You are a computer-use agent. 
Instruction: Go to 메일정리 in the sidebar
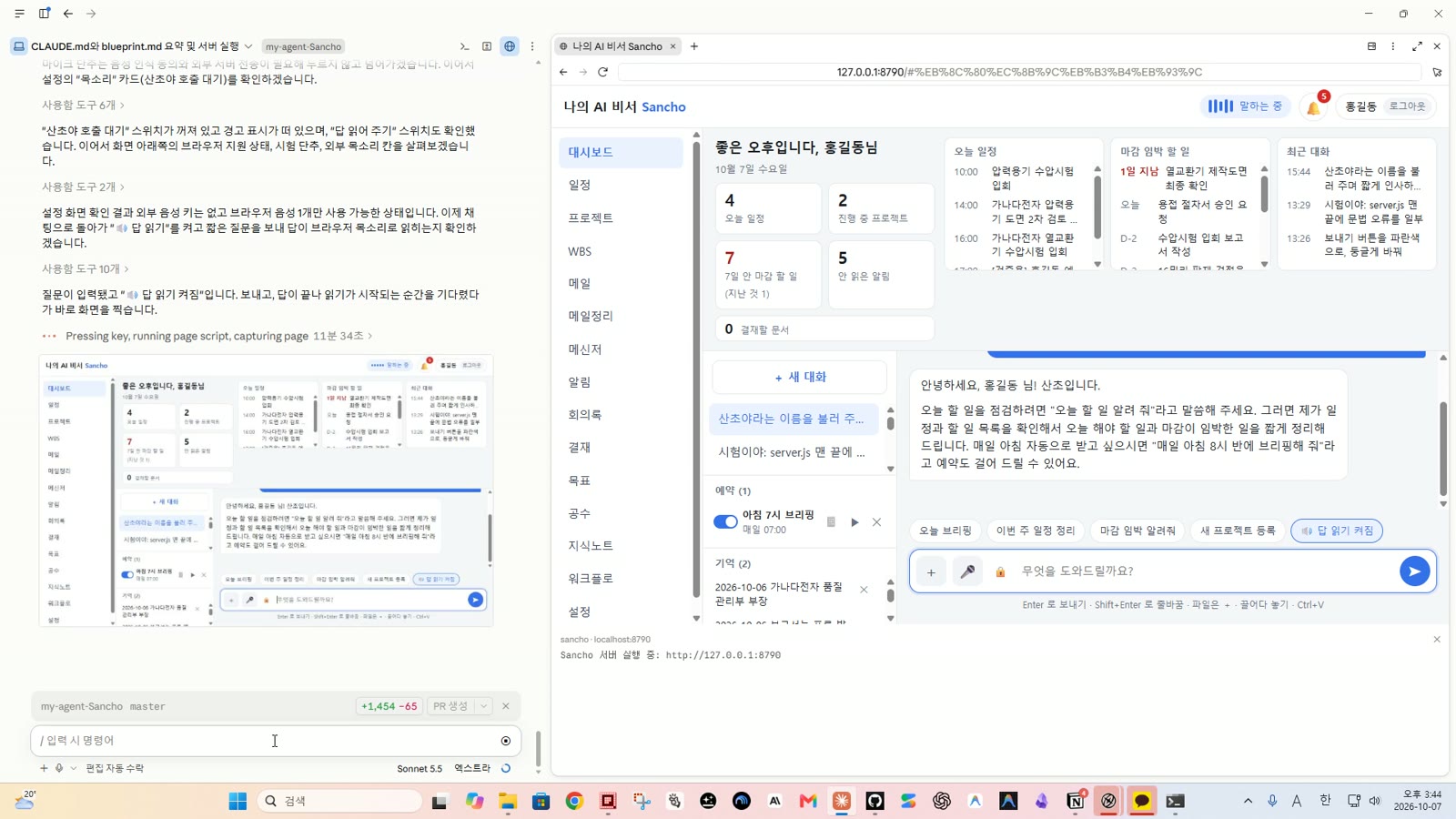click(x=621, y=316)
